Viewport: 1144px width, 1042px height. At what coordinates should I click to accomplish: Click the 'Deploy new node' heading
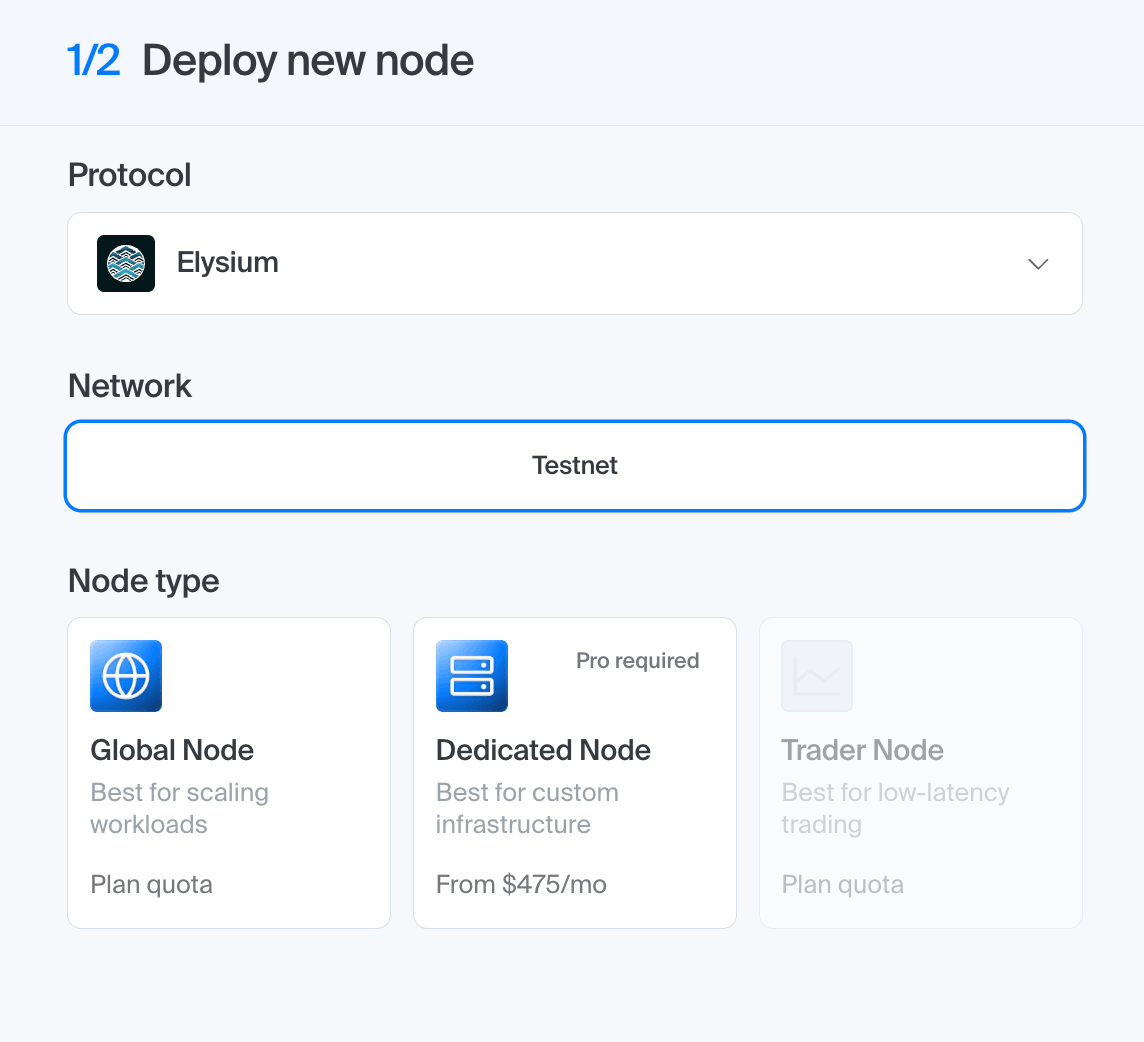tap(308, 61)
